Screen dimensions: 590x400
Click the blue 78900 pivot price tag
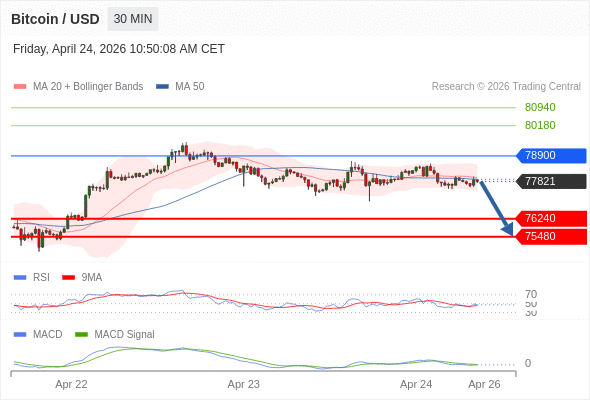pyautogui.click(x=551, y=155)
